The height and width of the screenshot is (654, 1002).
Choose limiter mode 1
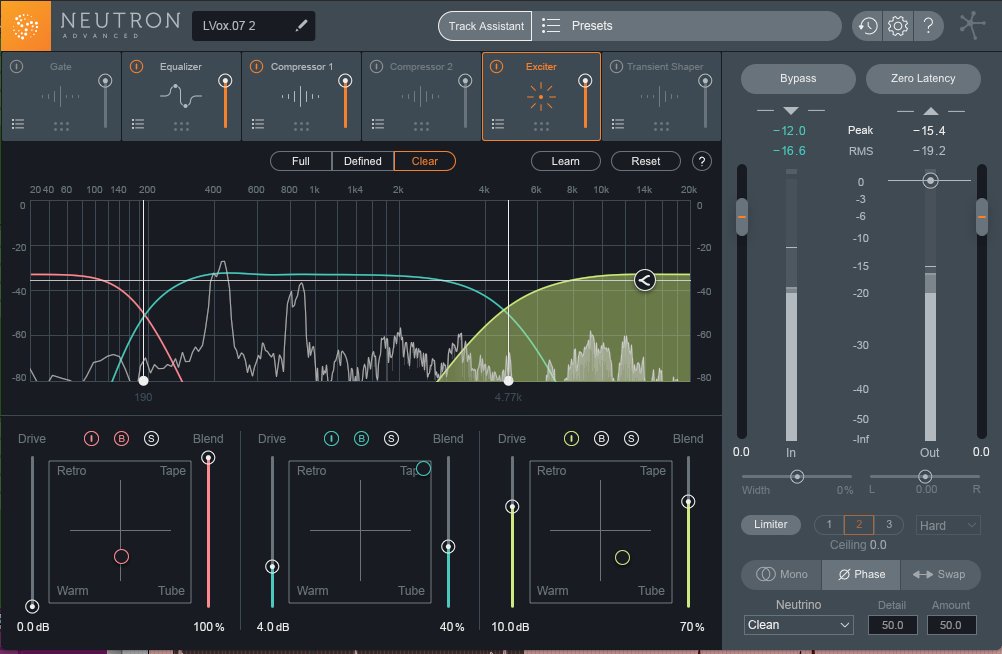[829, 524]
